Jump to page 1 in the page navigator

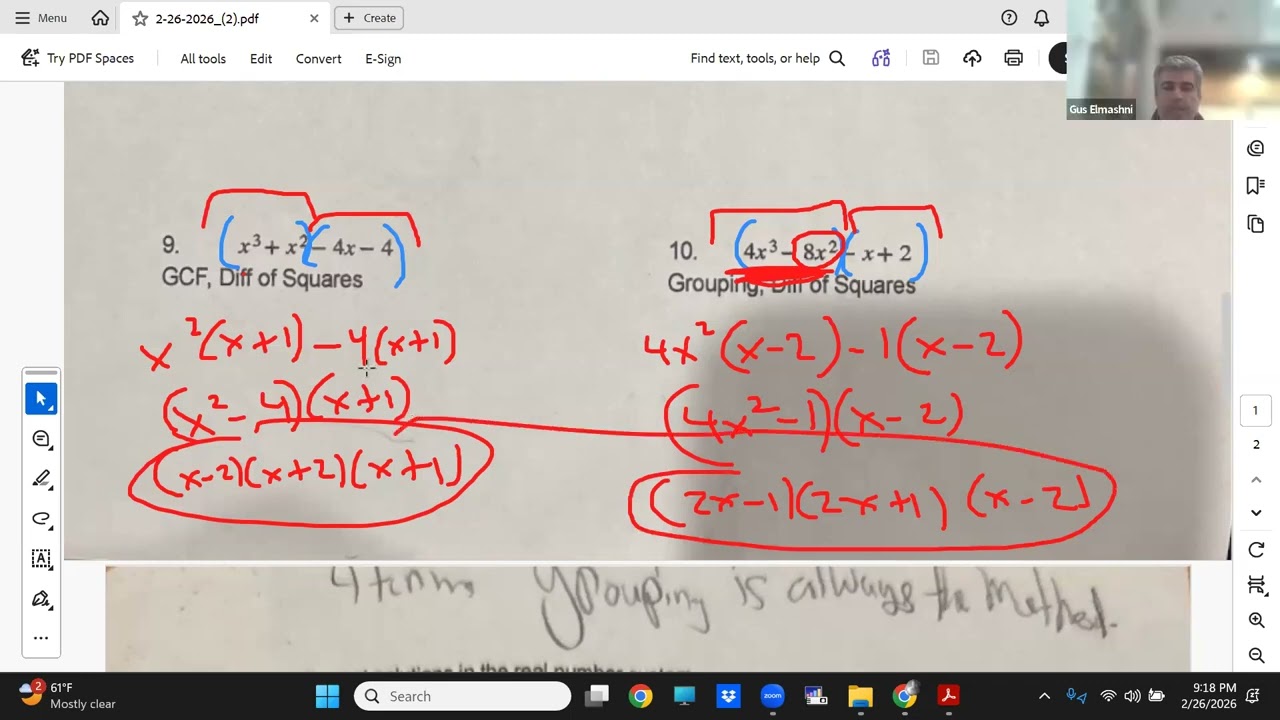pos(1256,410)
